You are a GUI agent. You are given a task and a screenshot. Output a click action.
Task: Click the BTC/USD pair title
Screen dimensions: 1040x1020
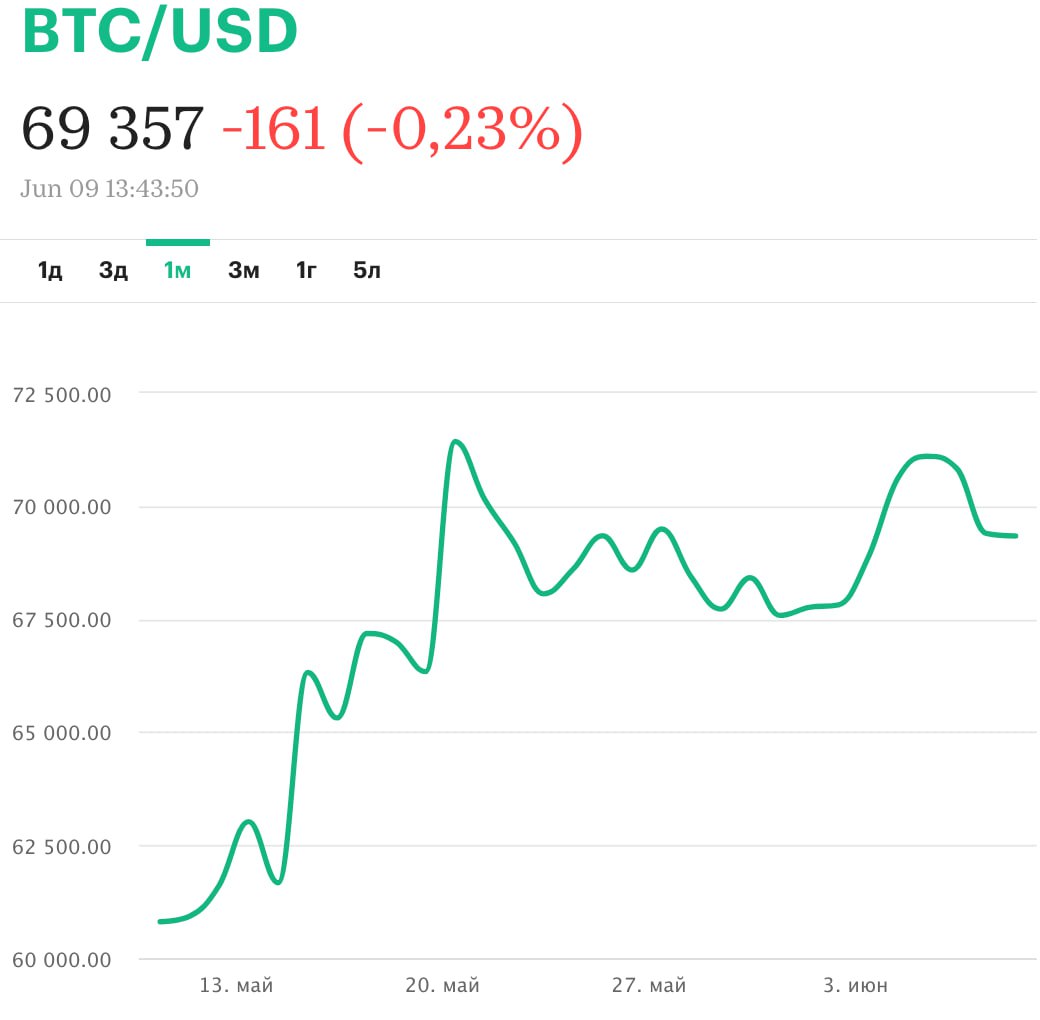[x=160, y=32]
